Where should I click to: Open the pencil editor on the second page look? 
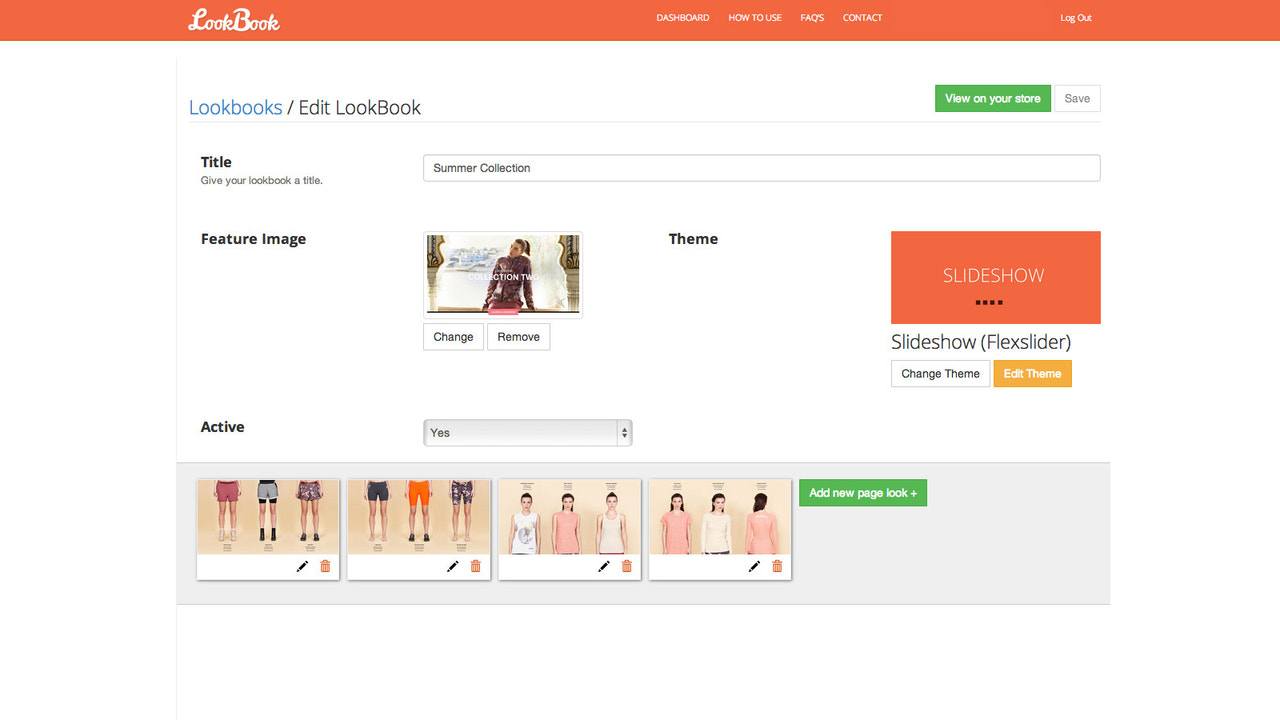click(452, 565)
